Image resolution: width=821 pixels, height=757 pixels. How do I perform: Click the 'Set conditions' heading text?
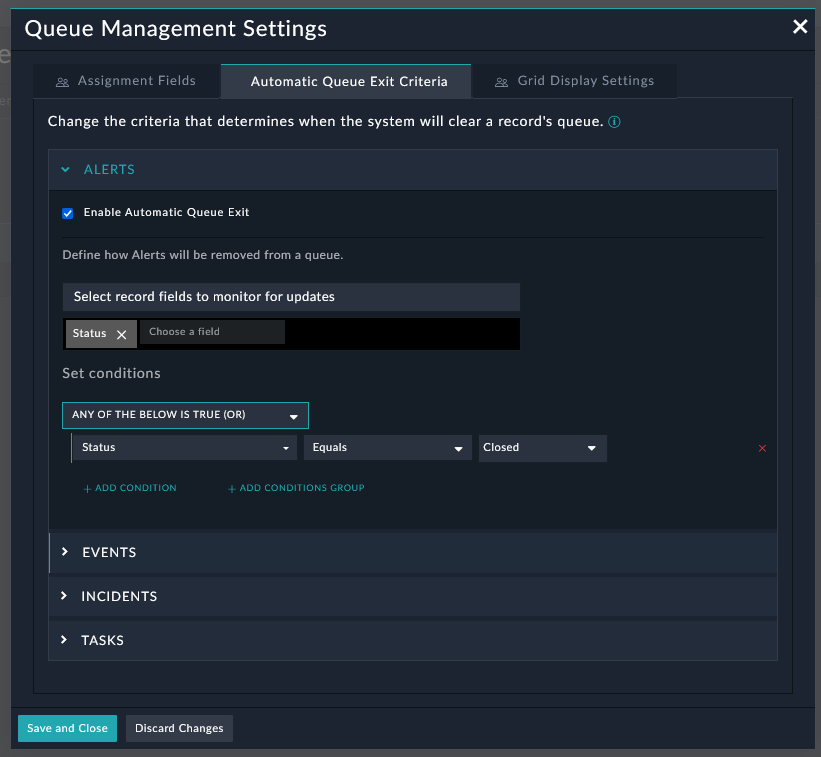tap(112, 373)
